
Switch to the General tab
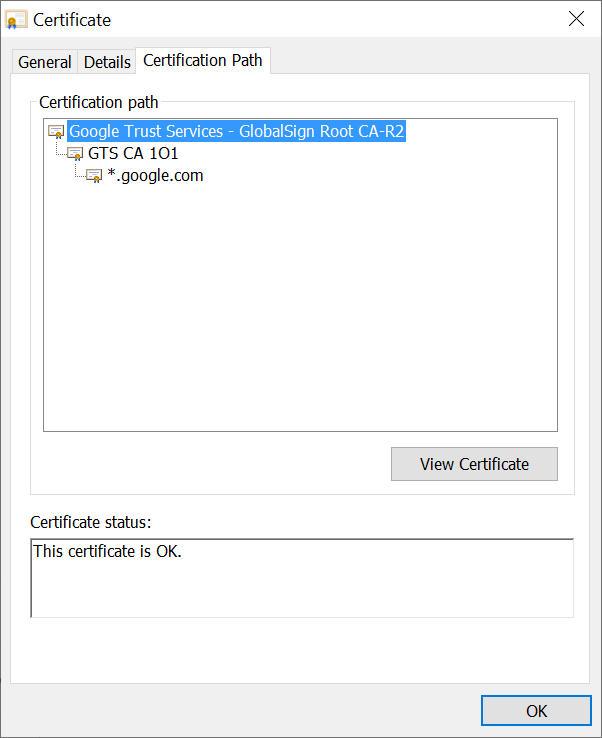[45, 62]
